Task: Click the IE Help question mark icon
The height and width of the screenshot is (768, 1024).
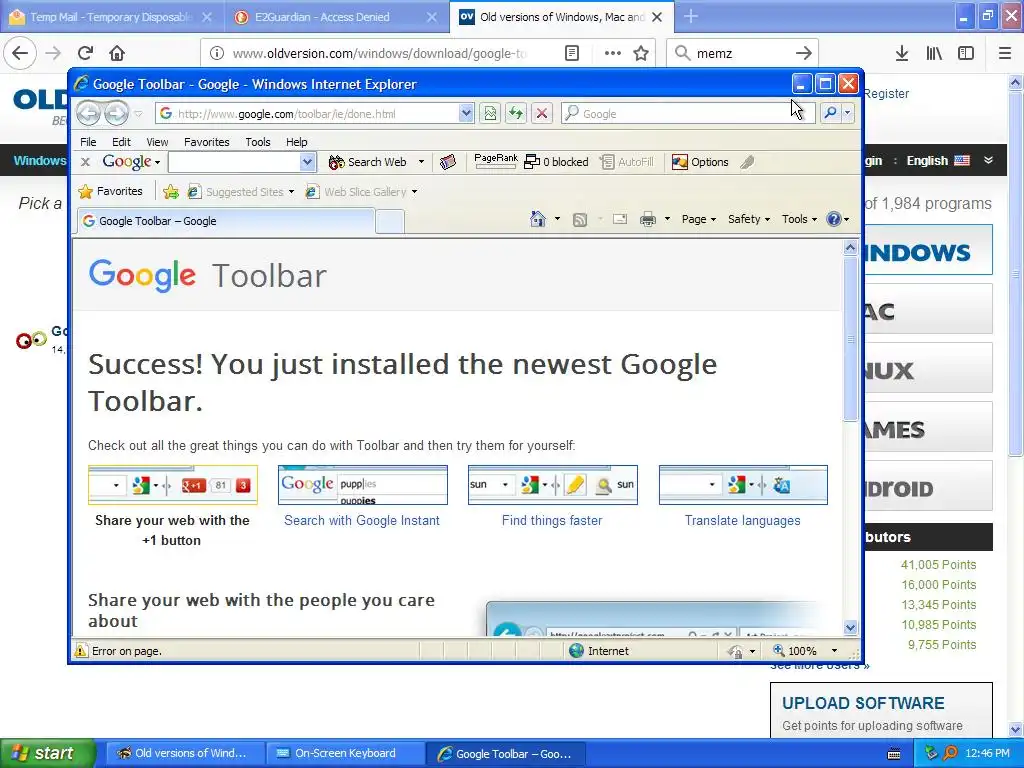Action: pyautogui.click(x=833, y=219)
